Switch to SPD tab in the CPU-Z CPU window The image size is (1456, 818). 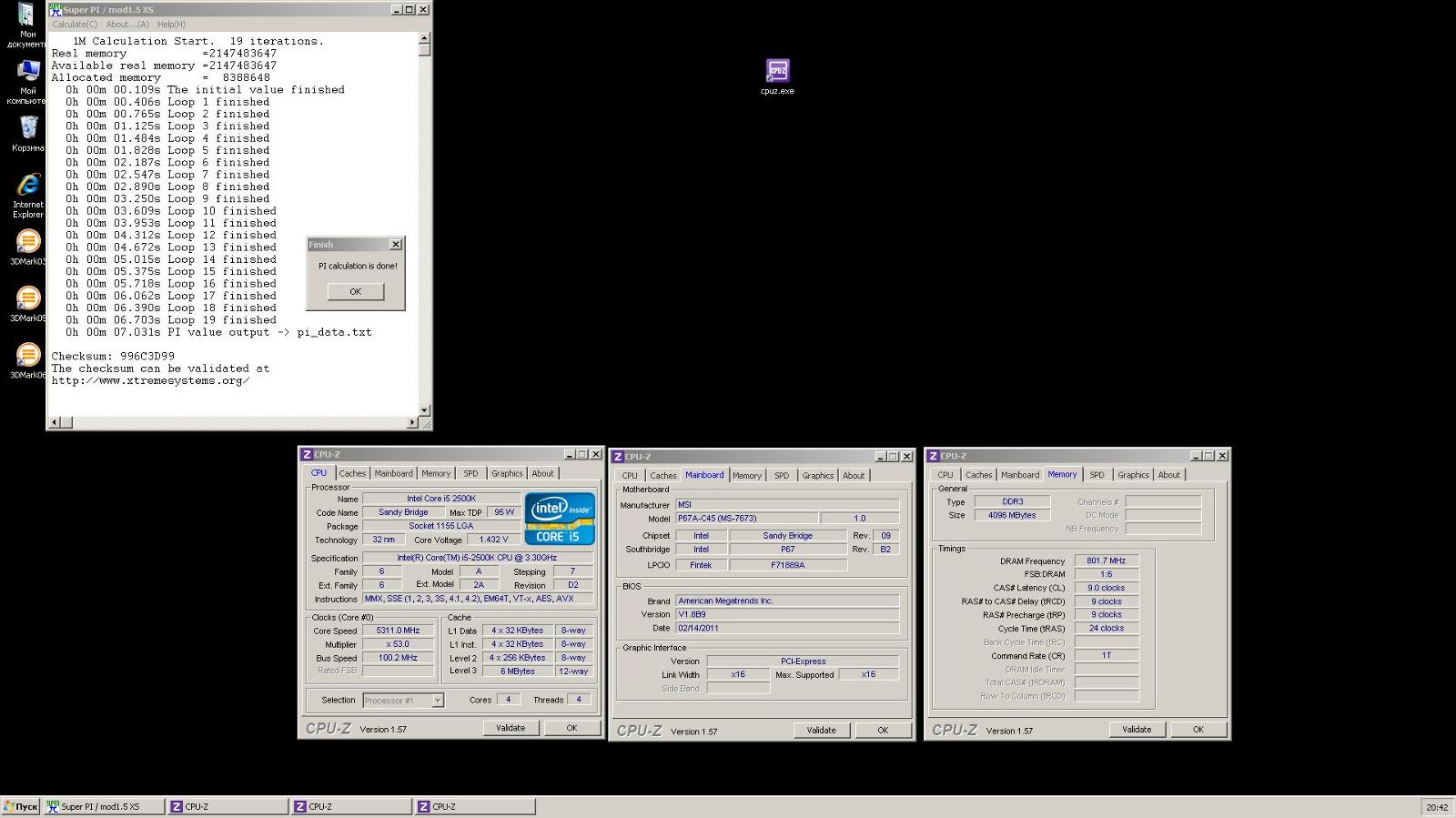click(x=470, y=473)
